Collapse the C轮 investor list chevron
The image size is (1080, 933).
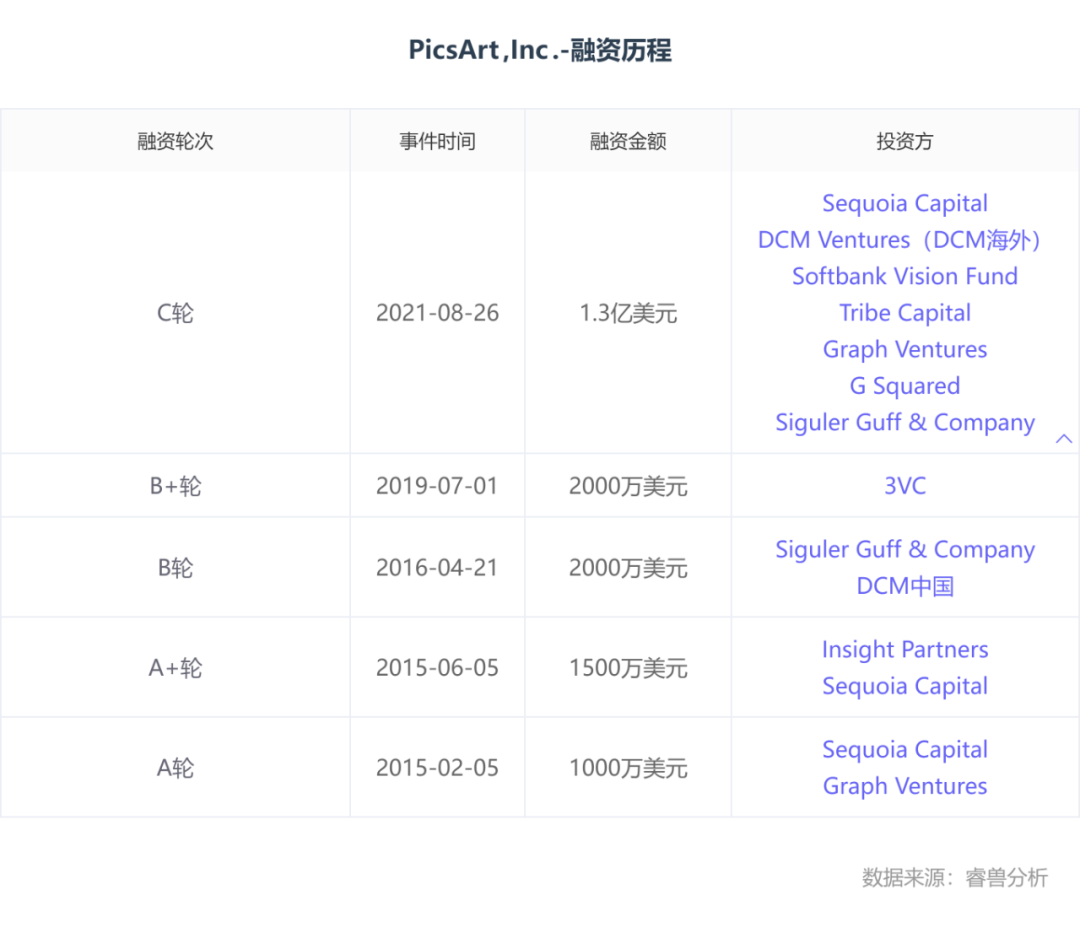(x=1063, y=438)
